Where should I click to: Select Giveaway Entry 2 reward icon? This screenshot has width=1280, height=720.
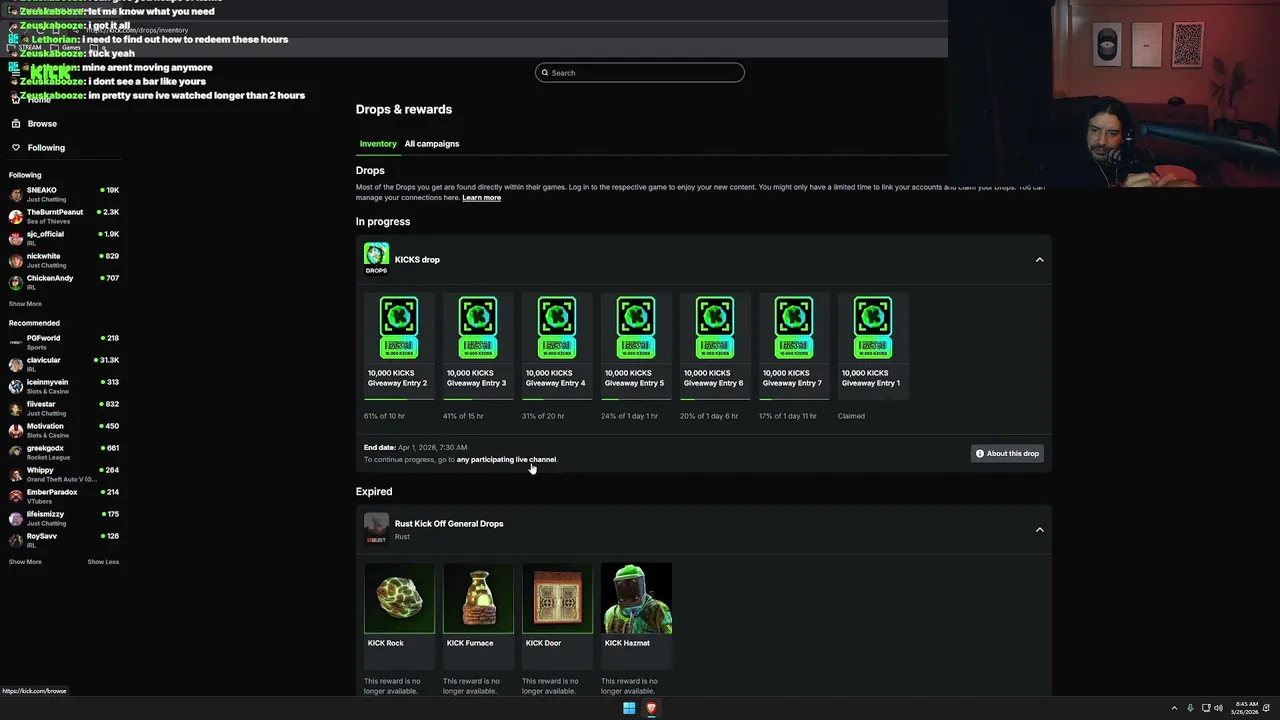point(399,328)
